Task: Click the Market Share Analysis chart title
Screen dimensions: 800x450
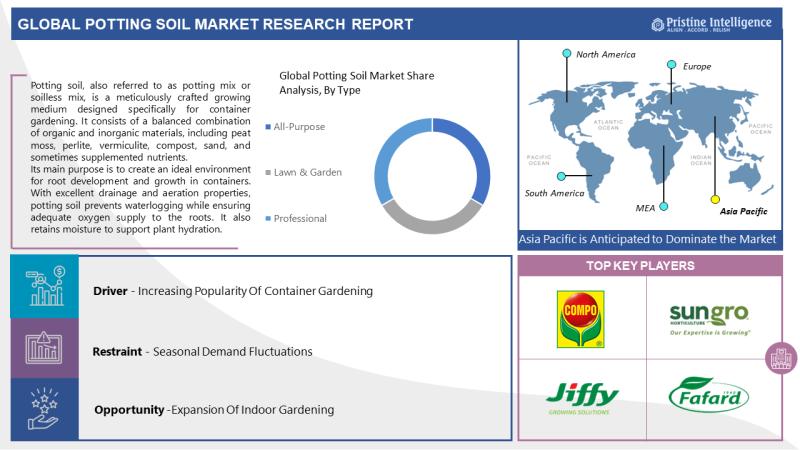Action: (357, 83)
